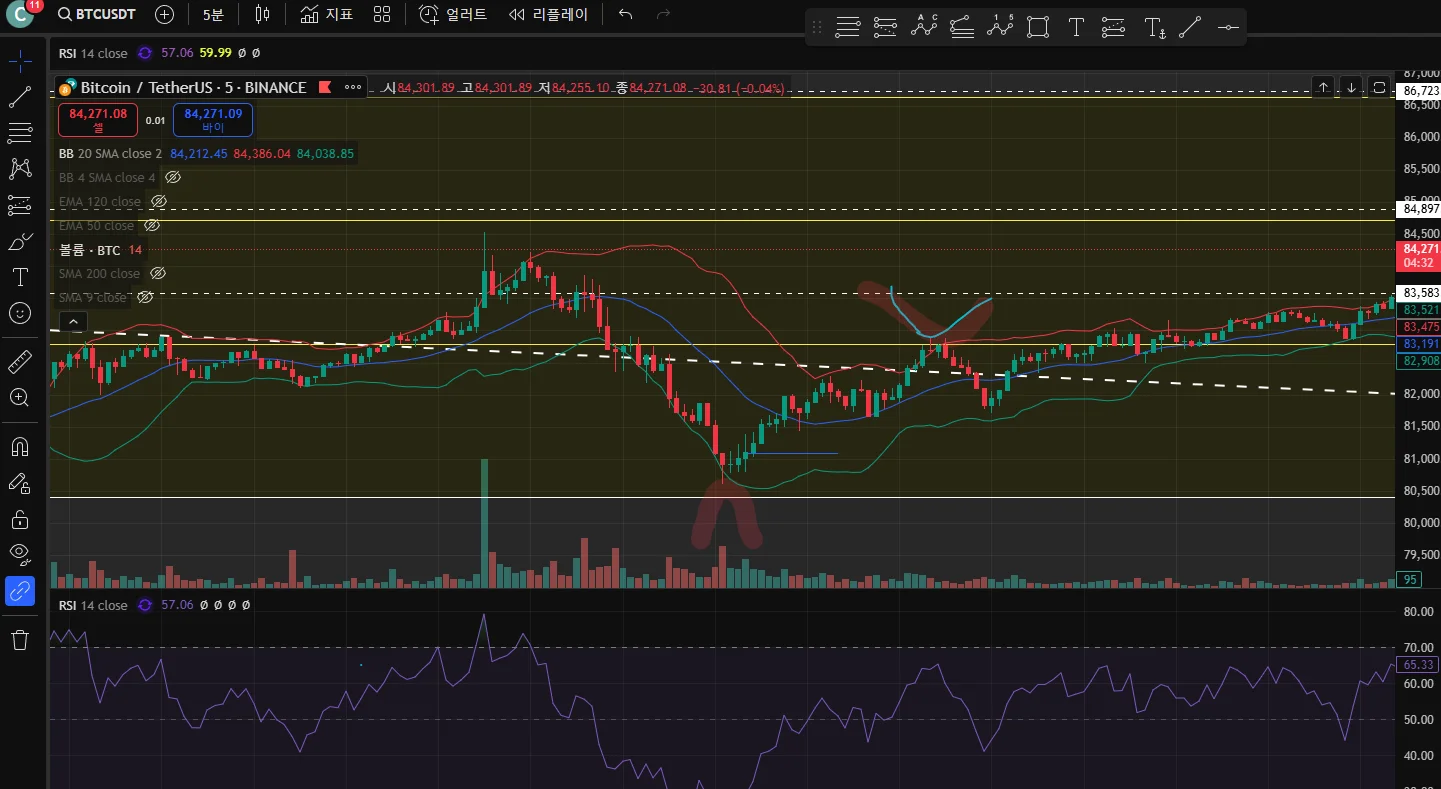This screenshot has height=789, width=1441.
Task: Grab the floating favorites toolbar handle
Action: tap(817, 28)
